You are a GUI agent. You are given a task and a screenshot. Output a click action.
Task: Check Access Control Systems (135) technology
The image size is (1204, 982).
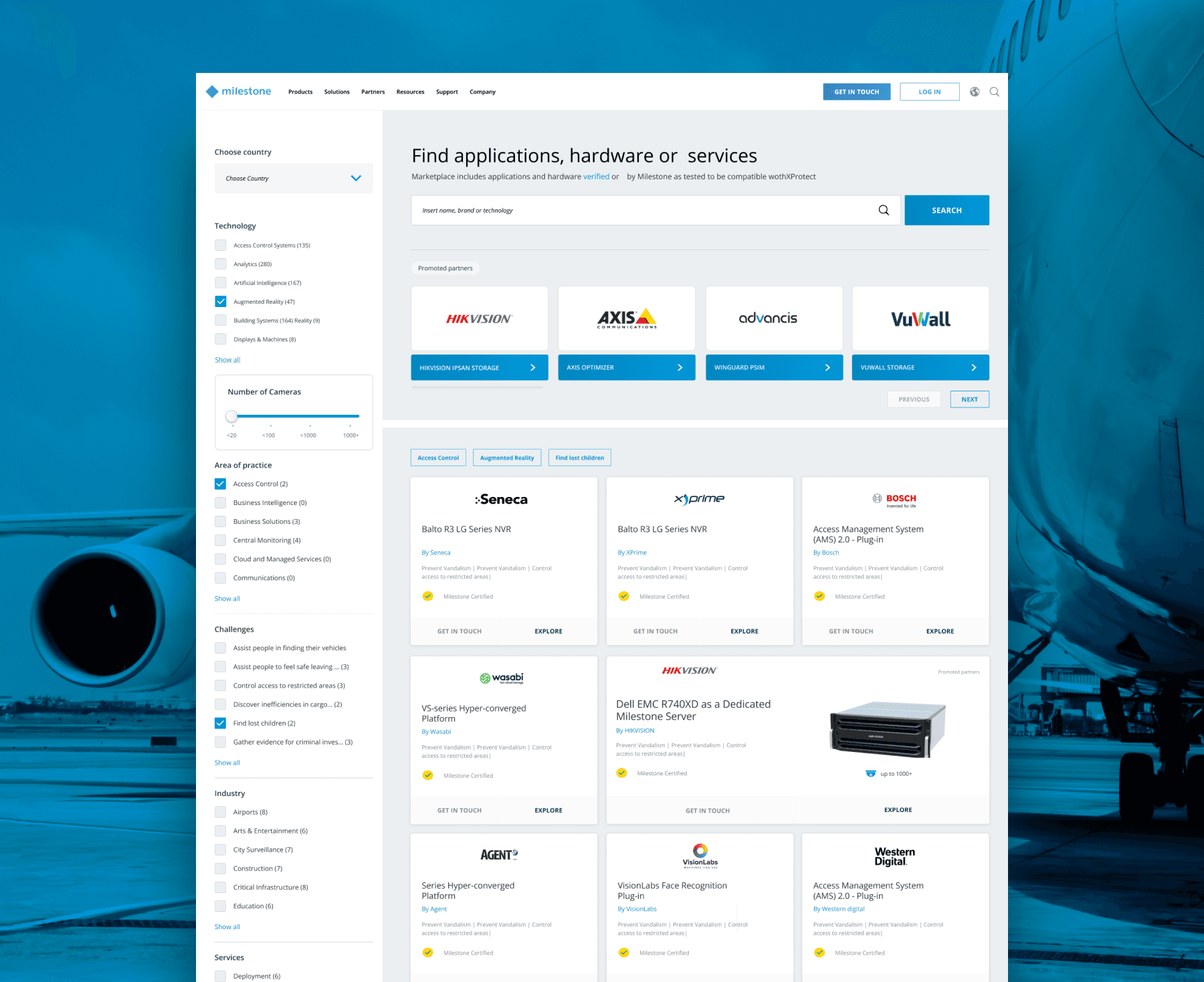click(x=221, y=245)
